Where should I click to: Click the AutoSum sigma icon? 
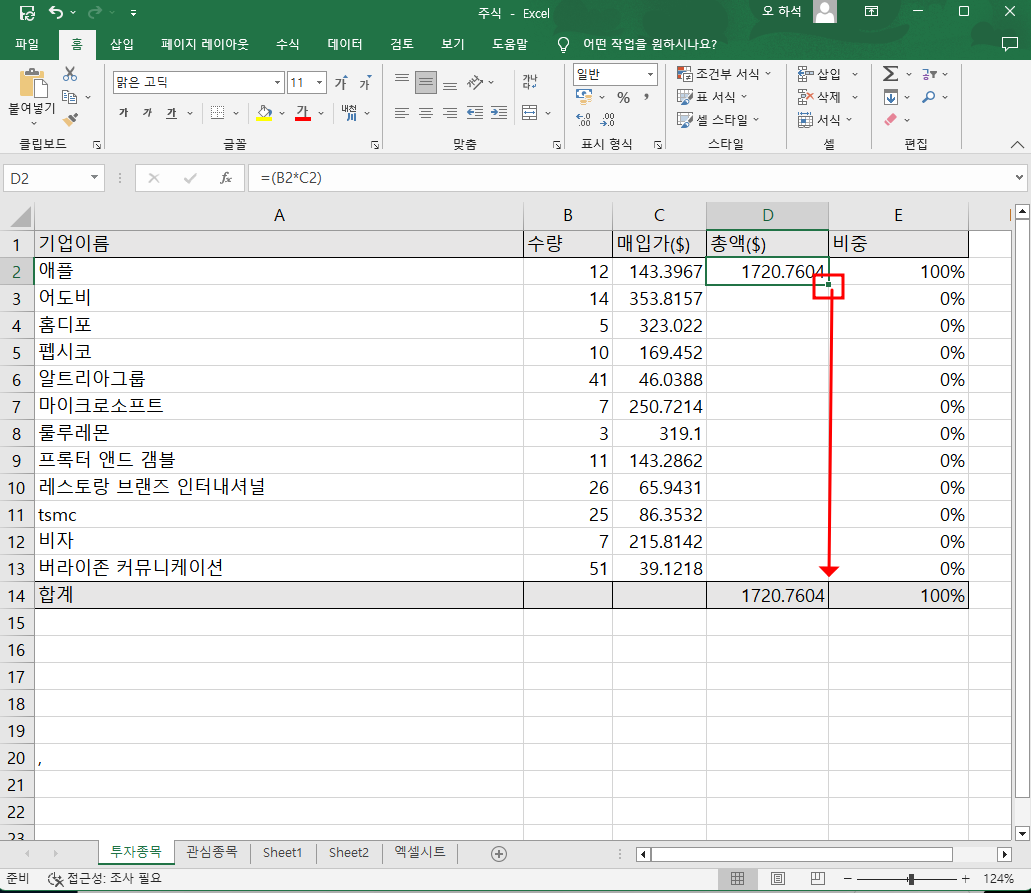pos(890,74)
